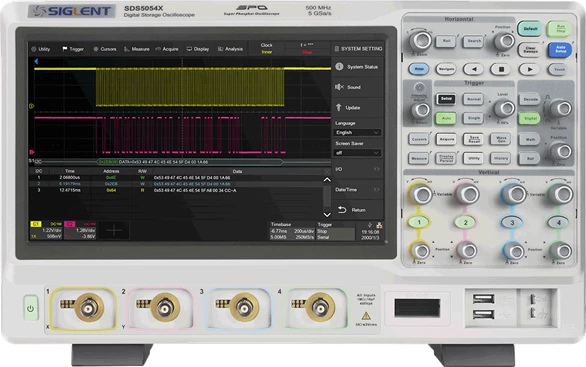Select Auto trigger mode

point(446,118)
